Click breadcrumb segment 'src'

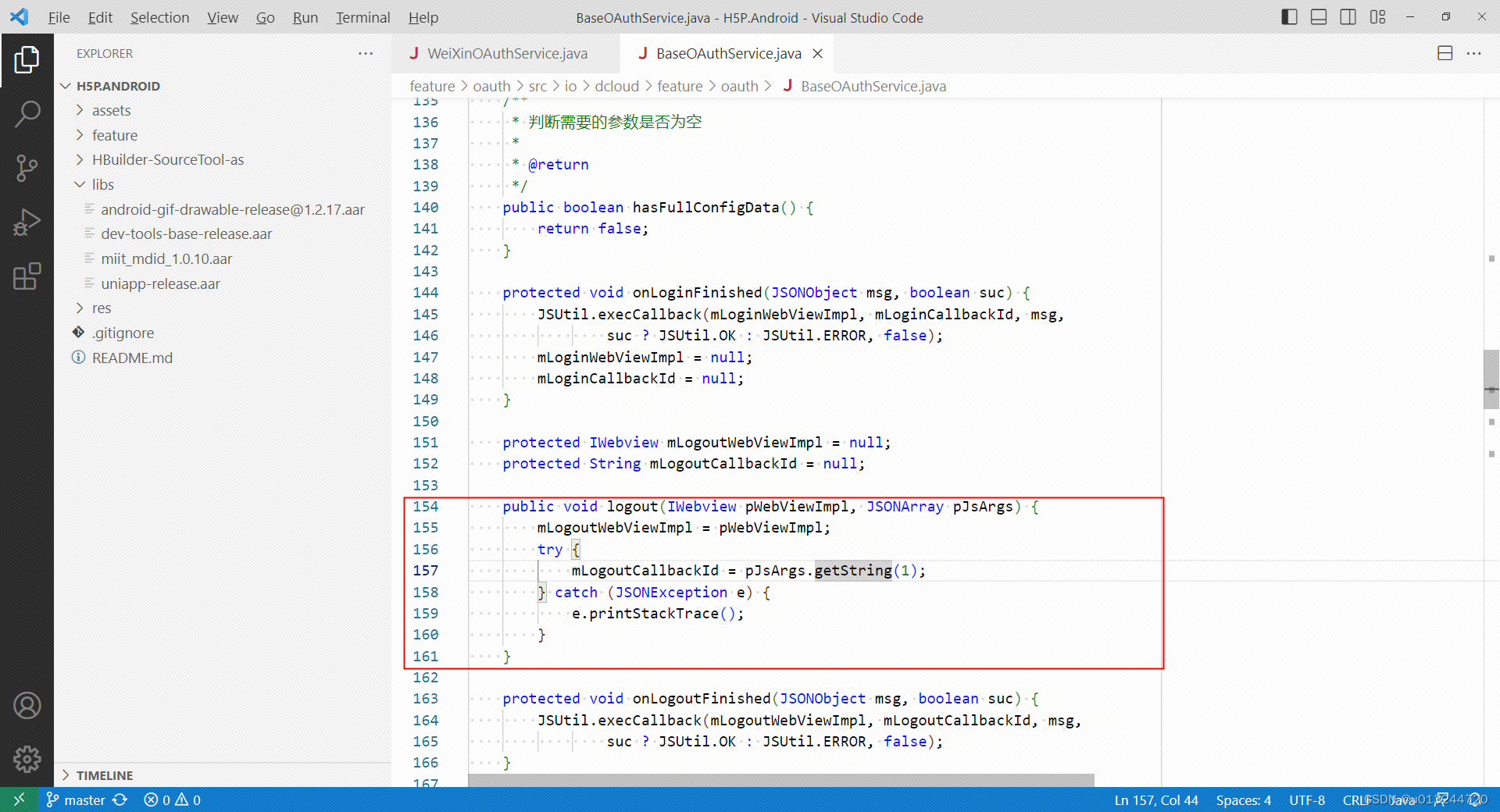tap(537, 86)
